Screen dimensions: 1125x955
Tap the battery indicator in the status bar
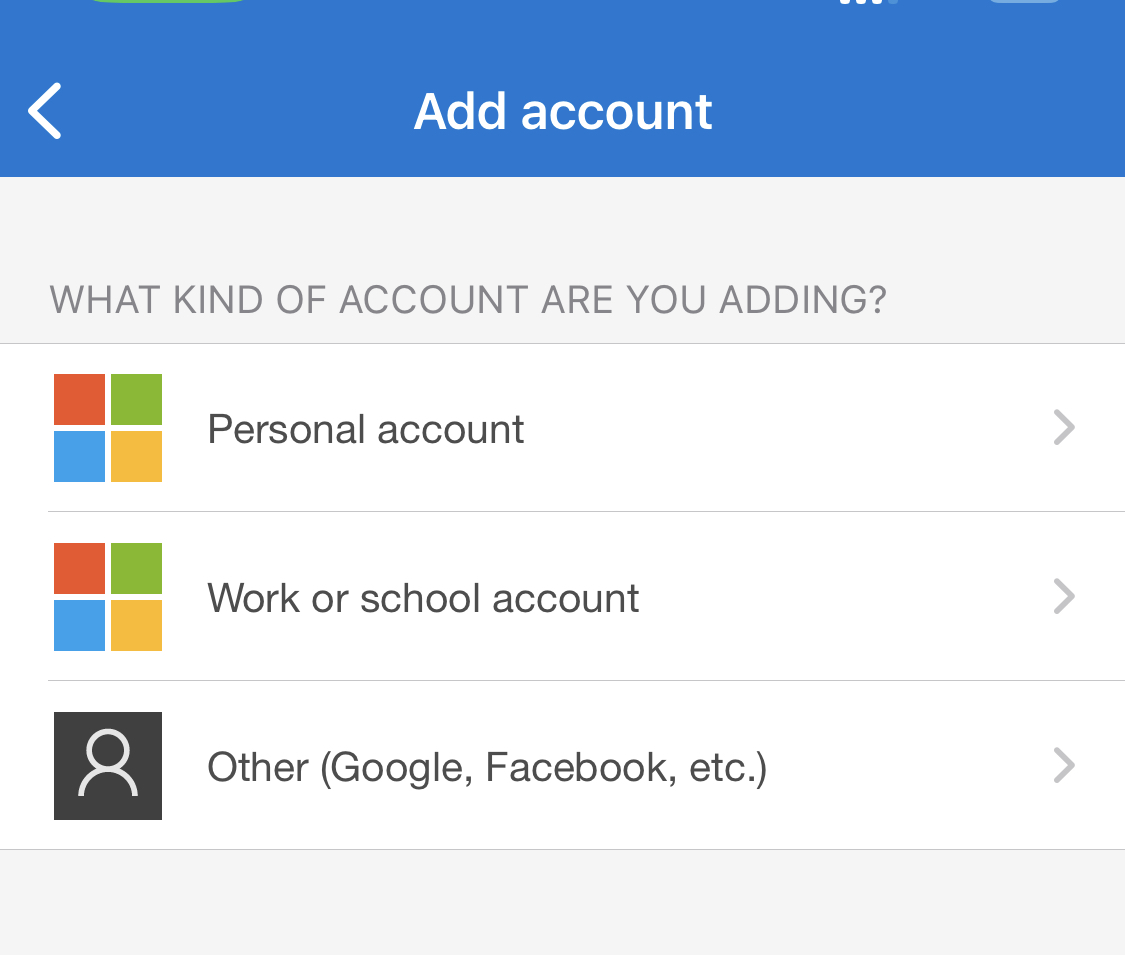1023,2
